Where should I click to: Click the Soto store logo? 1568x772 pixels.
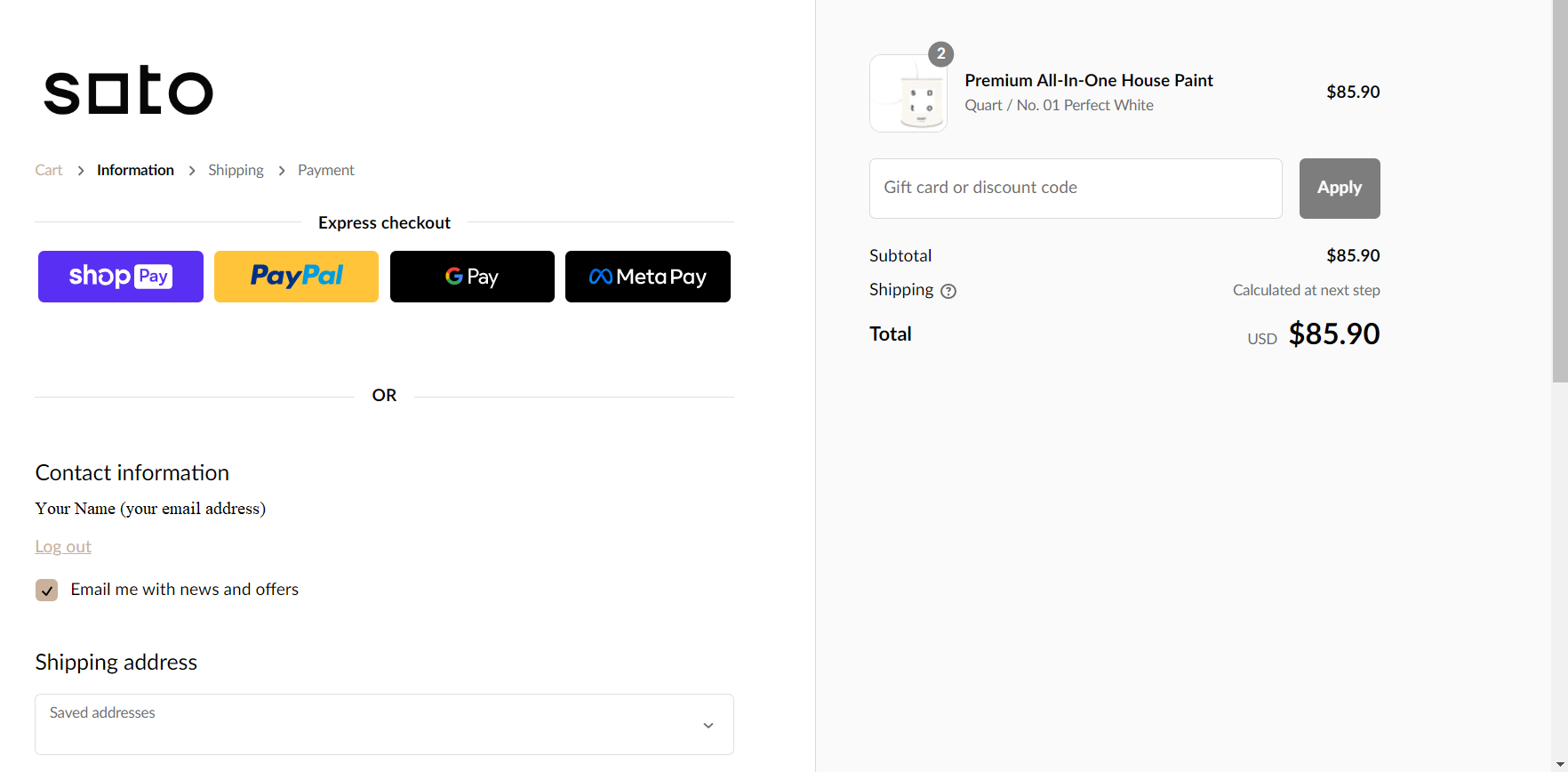point(129,91)
